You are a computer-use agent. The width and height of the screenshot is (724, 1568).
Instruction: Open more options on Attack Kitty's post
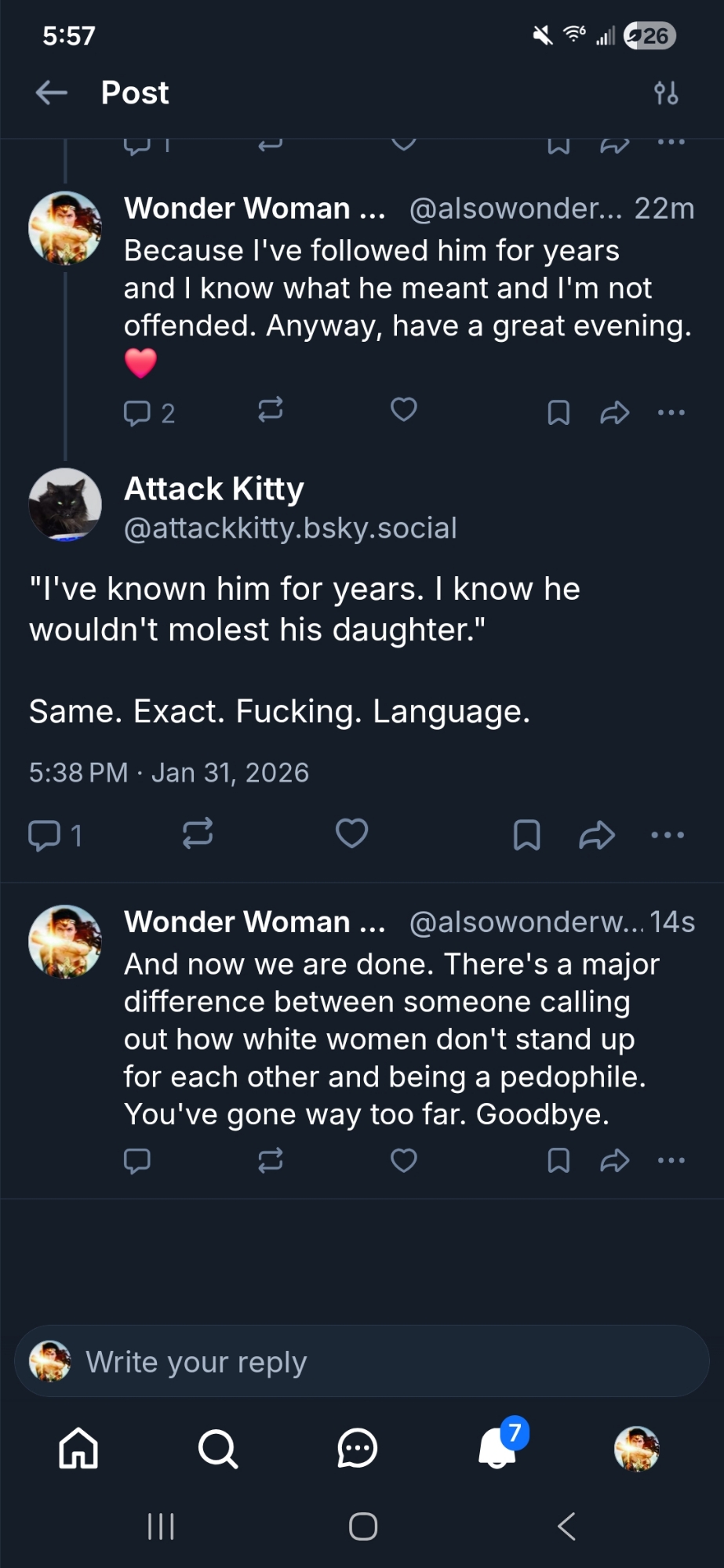[x=668, y=835]
